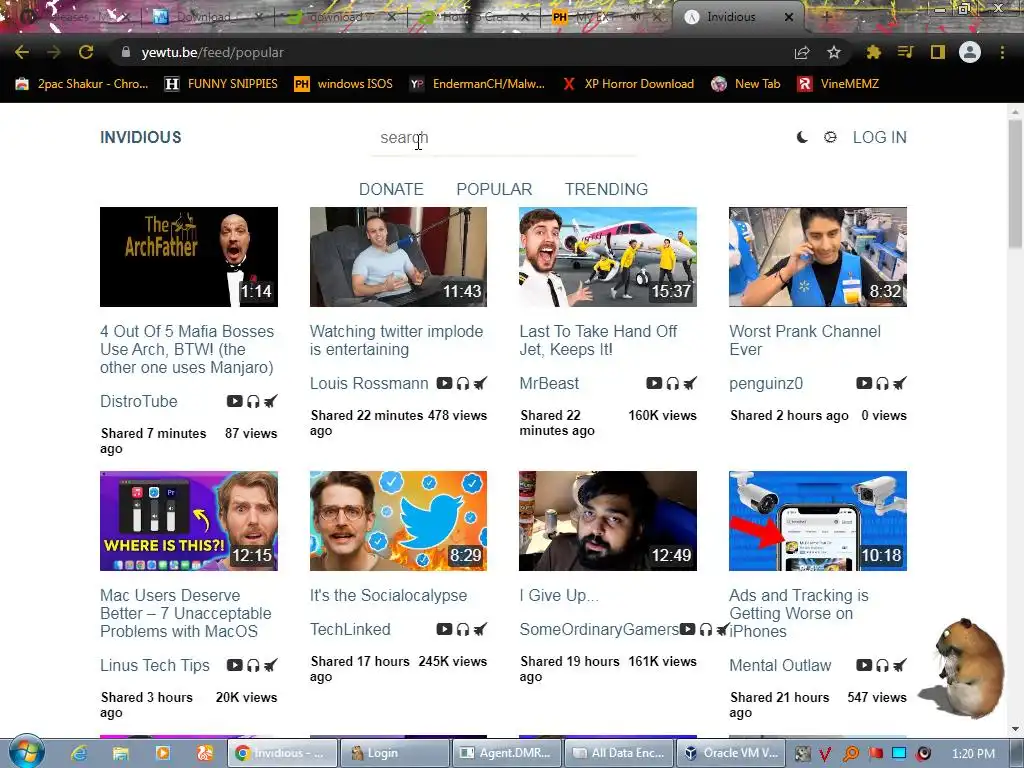Open Invidious preferences gear icon

830,137
